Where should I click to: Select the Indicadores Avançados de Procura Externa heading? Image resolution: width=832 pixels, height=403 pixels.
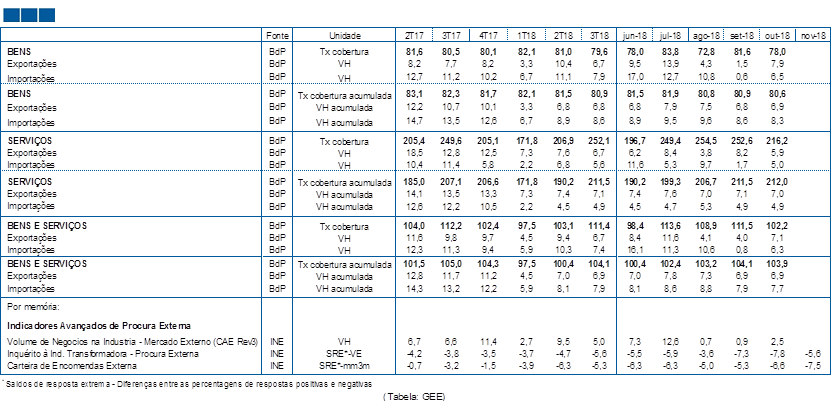point(98,325)
